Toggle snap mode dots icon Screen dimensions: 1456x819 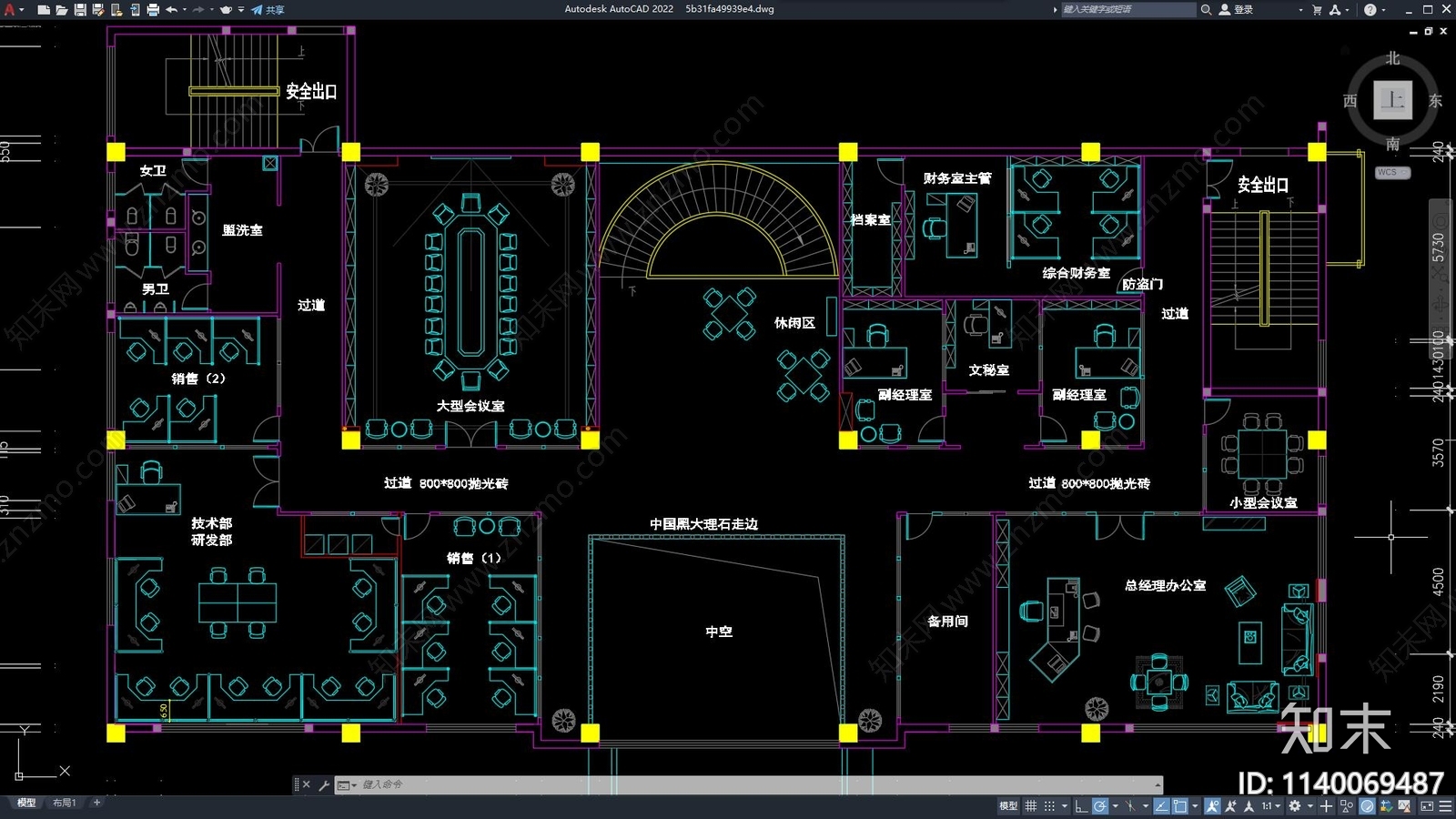tap(1049, 805)
